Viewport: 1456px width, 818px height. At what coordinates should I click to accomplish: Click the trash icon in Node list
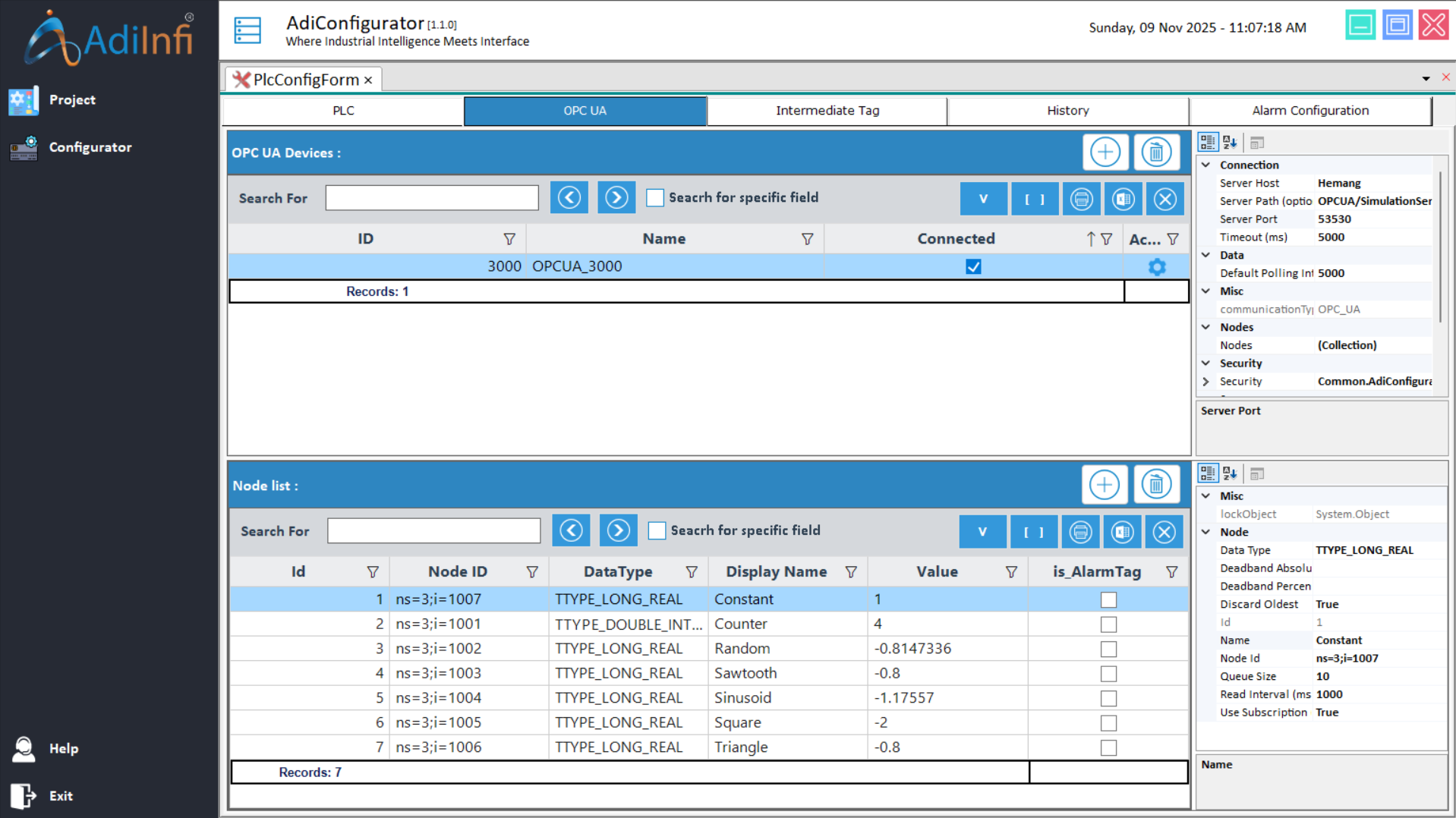click(x=1155, y=485)
